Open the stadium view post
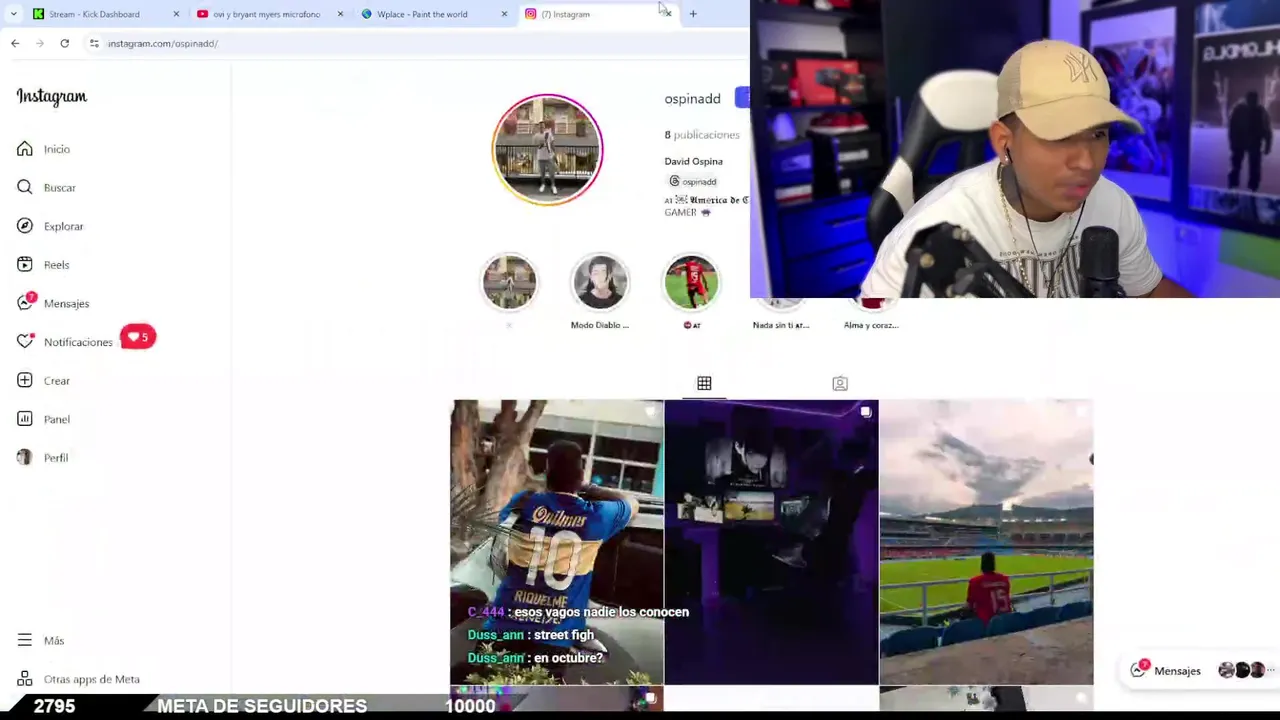This screenshot has width=1280, height=720. (986, 542)
